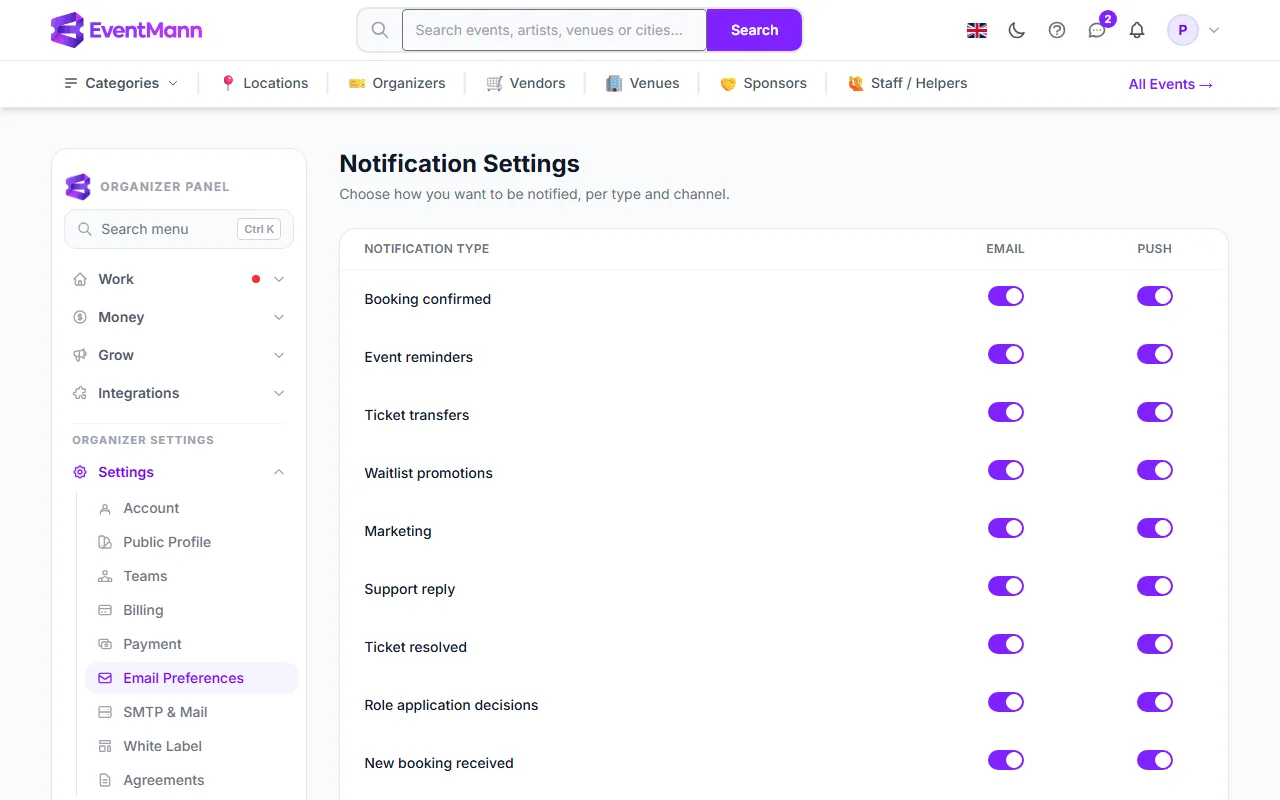
Task: Turn off Marketing email notifications
Action: click(1006, 528)
